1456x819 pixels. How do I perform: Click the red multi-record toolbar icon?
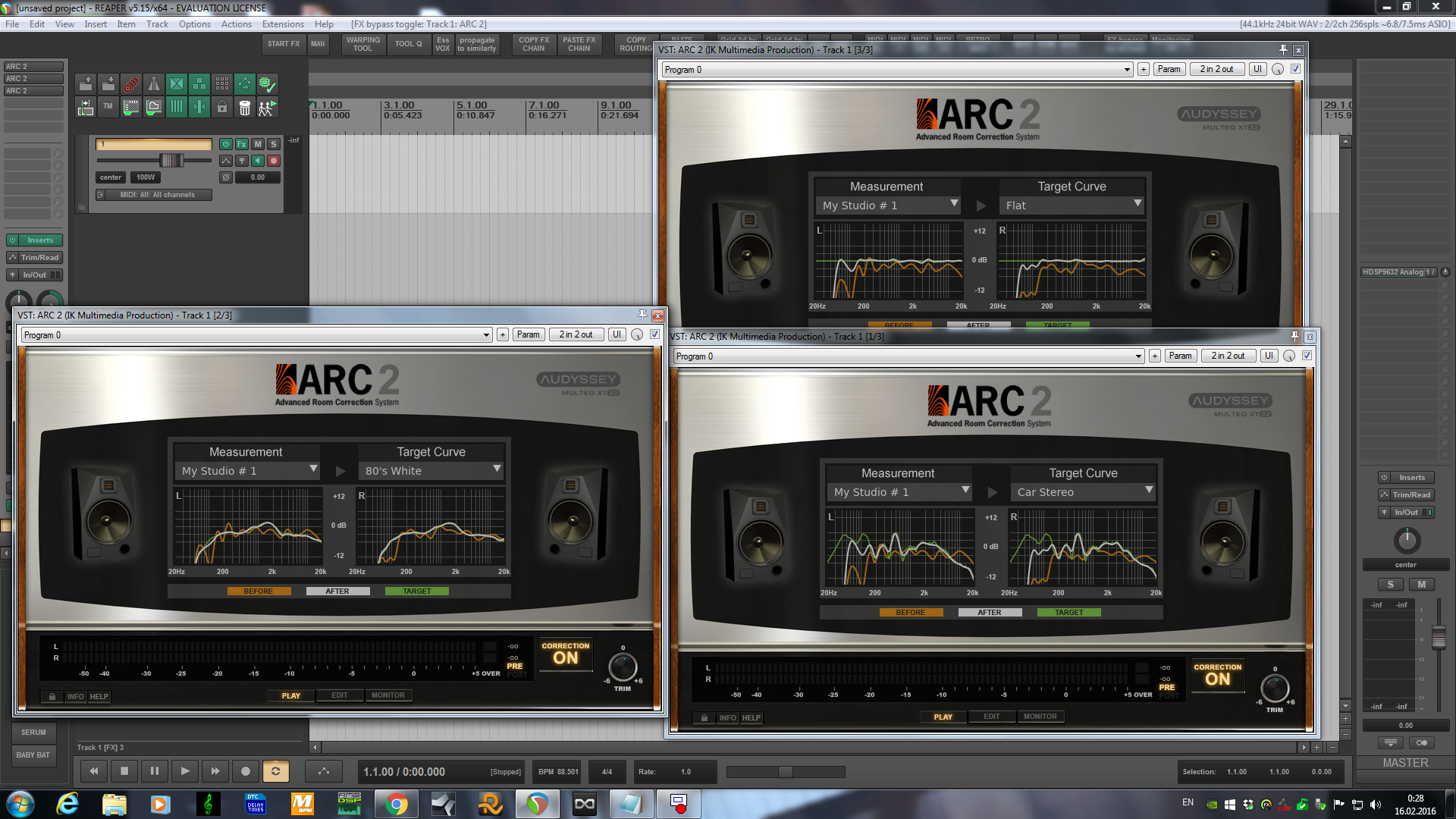pyautogui.click(x=131, y=84)
